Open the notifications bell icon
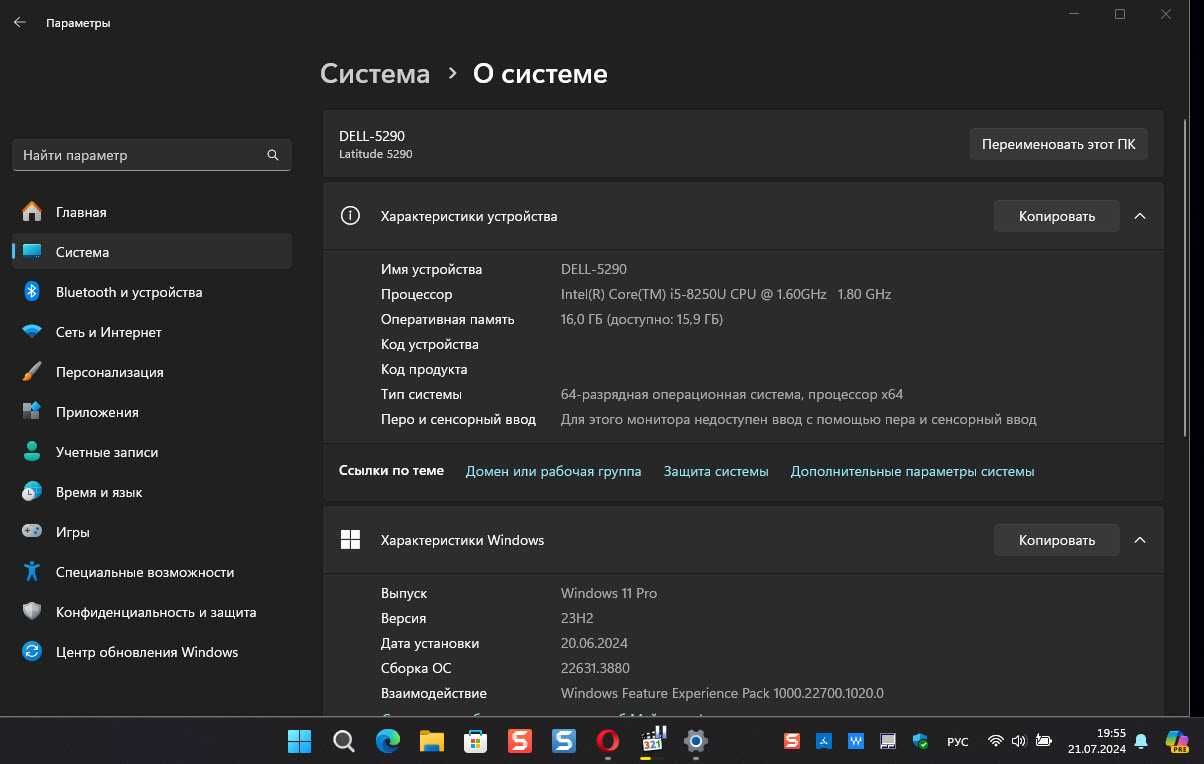Image resolution: width=1204 pixels, height=764 pixels. pos(1140,741)
